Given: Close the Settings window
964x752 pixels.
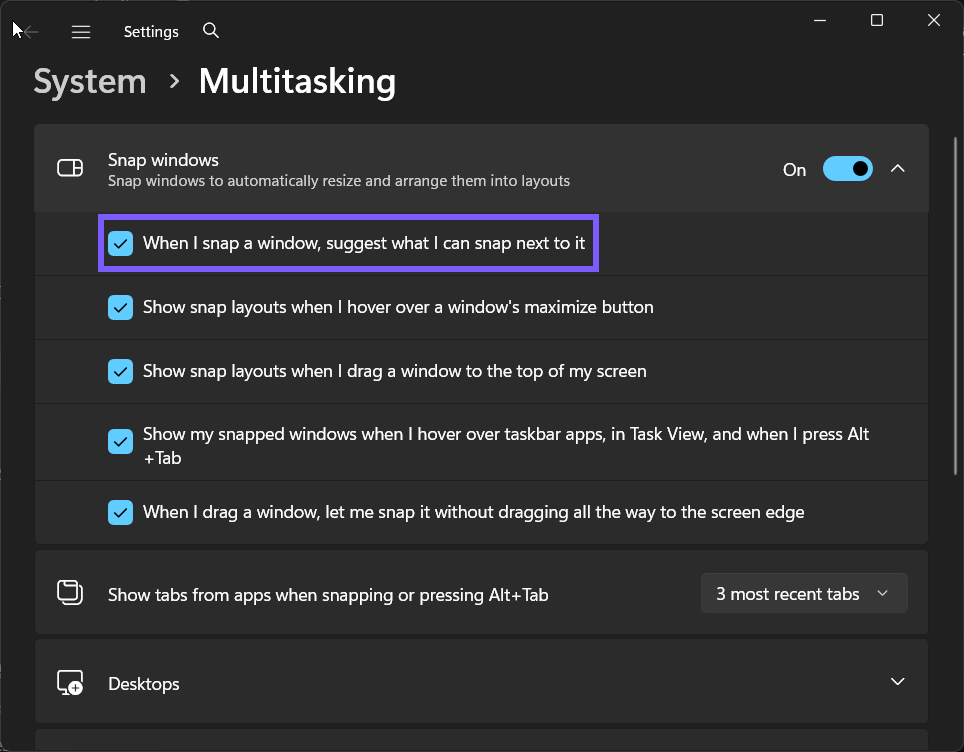Looking at the screenshot, I should [x=934, y=20].
